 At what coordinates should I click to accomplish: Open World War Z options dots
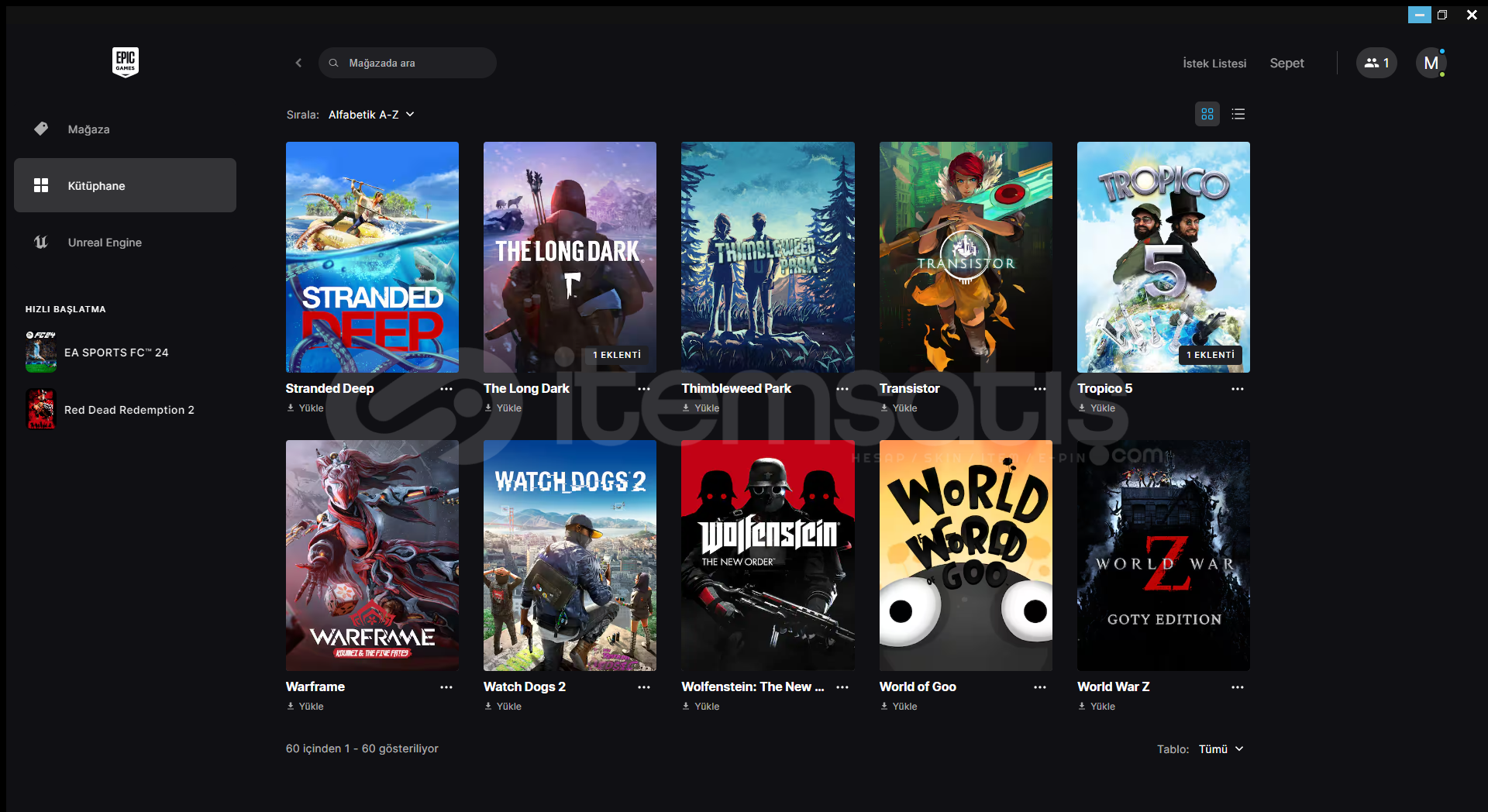(1238, 687)
